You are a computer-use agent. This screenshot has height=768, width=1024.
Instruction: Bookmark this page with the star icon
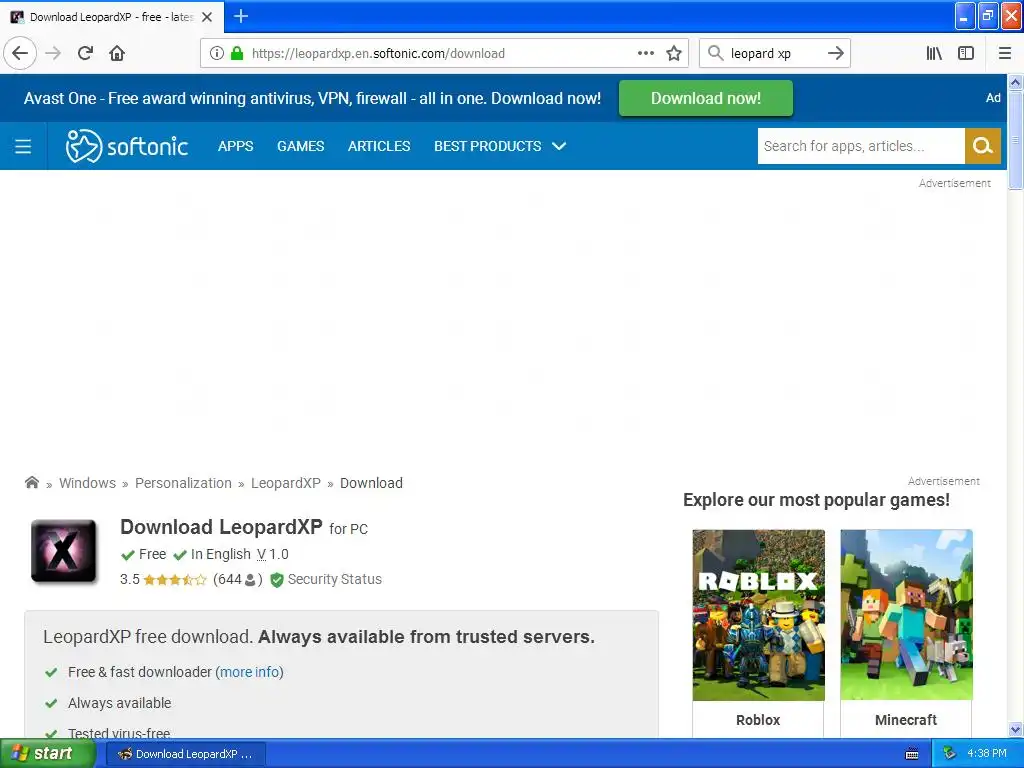(674, 53)
